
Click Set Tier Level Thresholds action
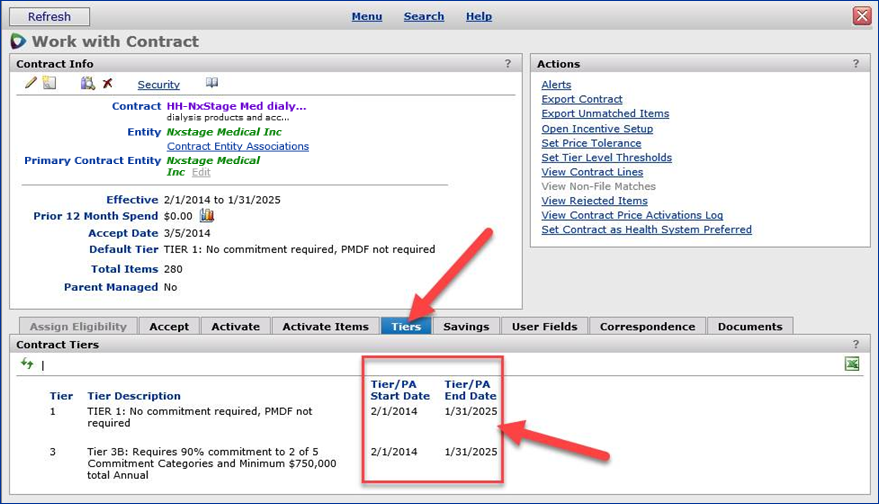point(606,158)
